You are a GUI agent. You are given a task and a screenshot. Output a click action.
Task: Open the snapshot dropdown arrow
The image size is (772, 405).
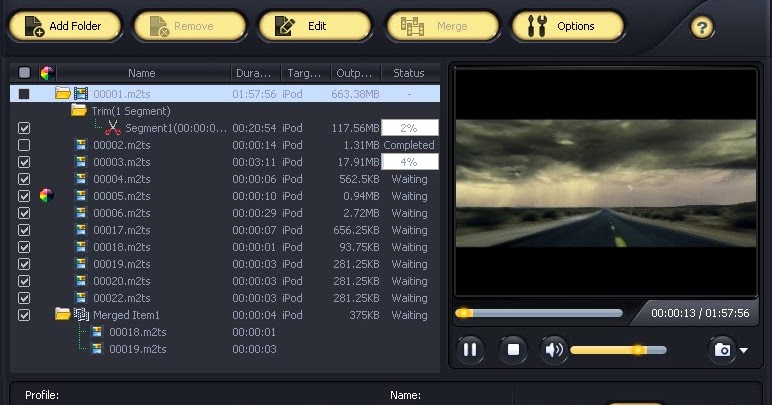pyautogui.click(x=744, y=350)
